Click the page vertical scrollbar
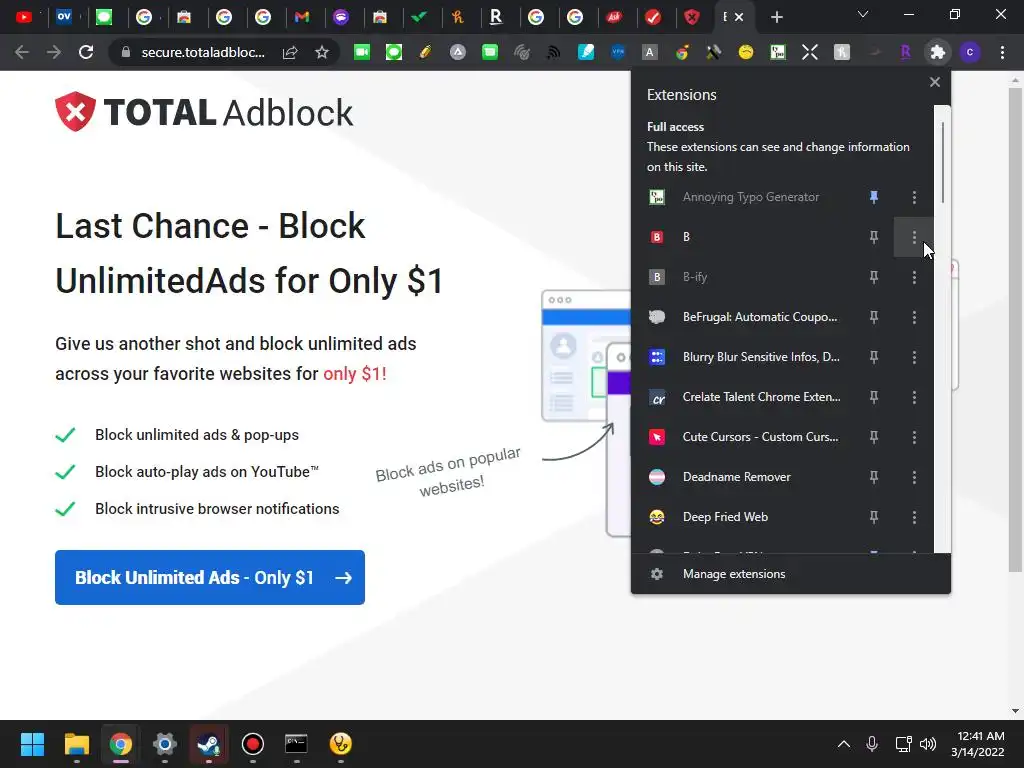The height and width of the screenshot is (768, 1024). 1015,330
